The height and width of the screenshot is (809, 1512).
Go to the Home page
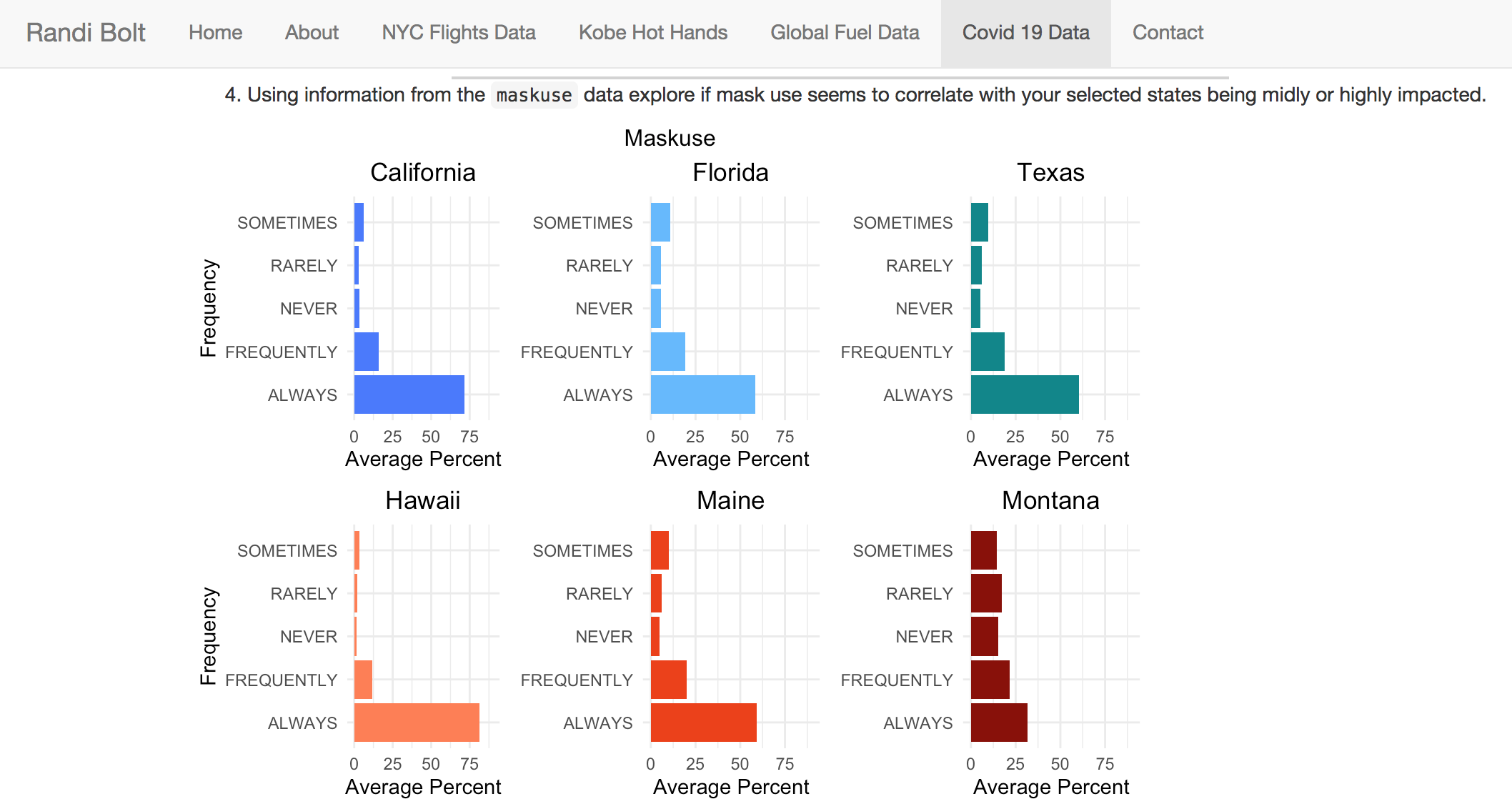click(x=215, y=33)
